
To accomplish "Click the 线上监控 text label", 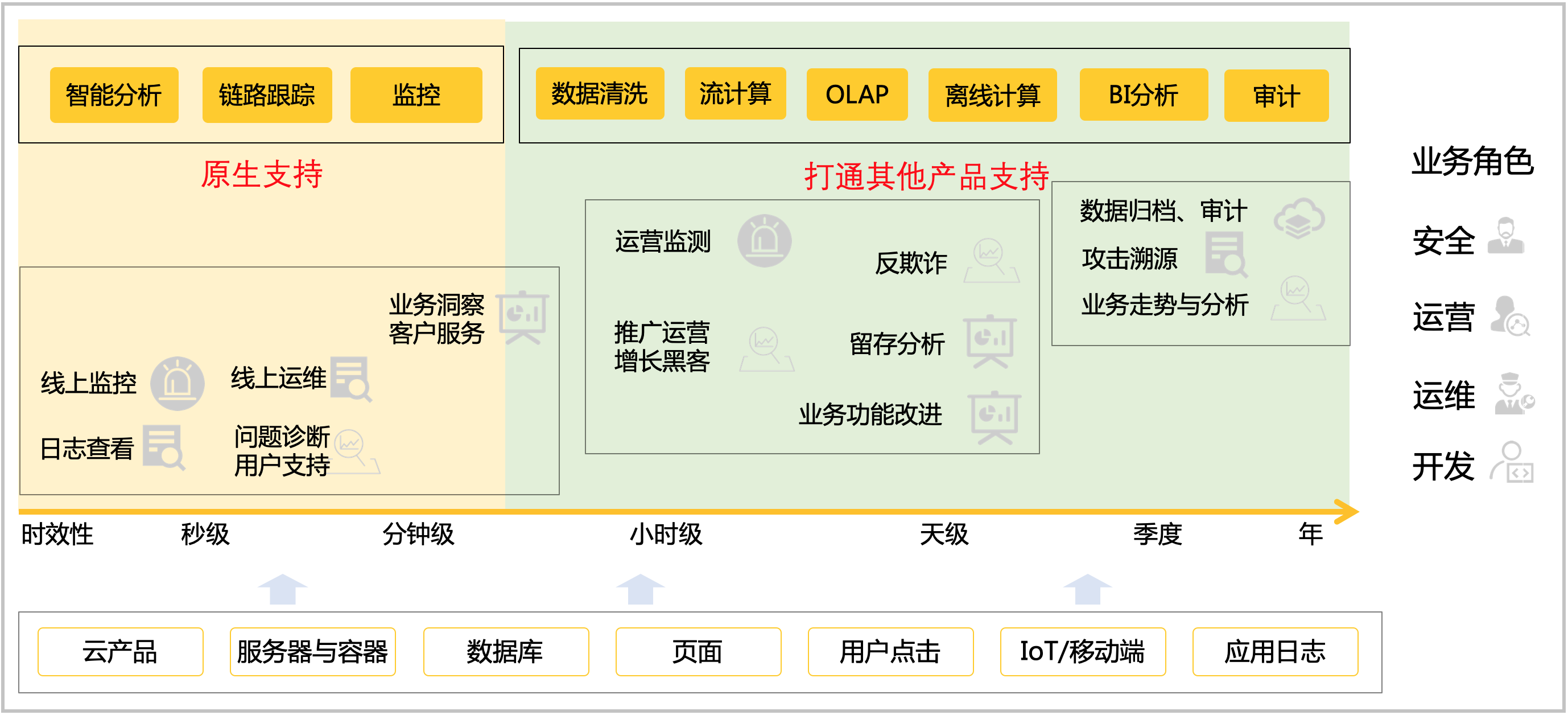I will [88, 383].
